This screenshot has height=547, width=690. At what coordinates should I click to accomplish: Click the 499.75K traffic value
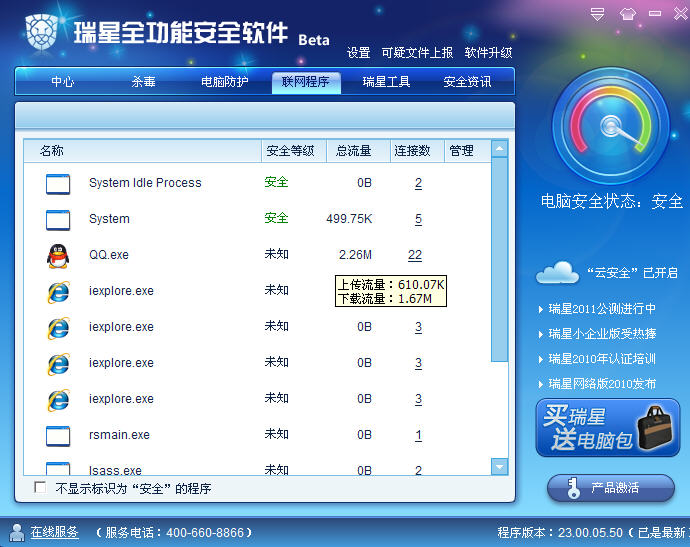(x=349, y=219)
